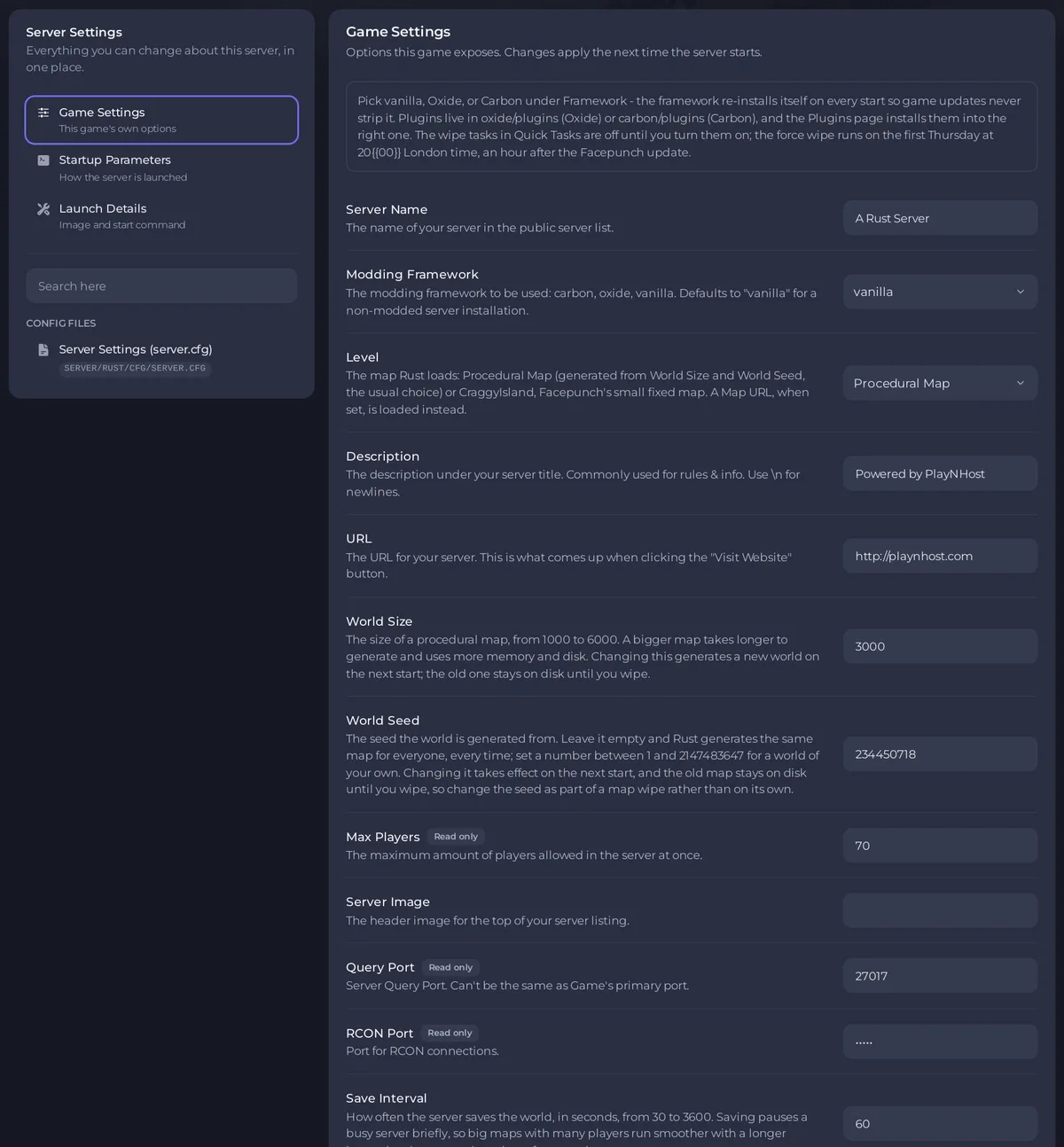
Task: Click the Startup Parameters terminal icon
Action: pyautogui.click(x=43, y=160)
